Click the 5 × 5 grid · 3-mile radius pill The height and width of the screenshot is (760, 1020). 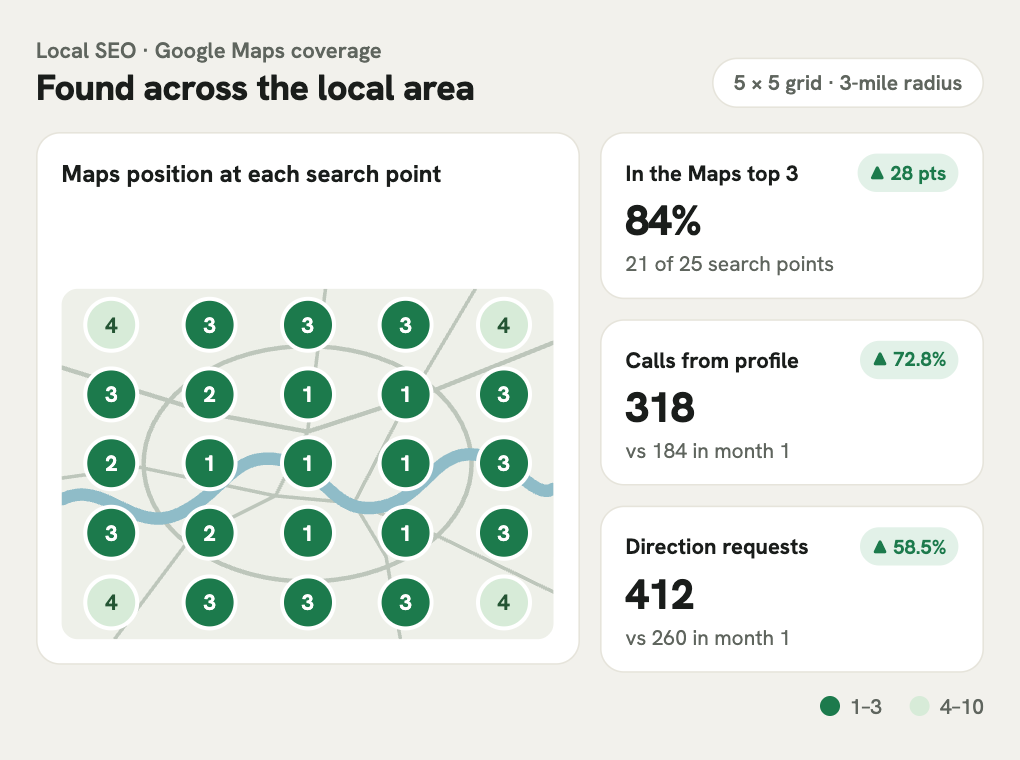coord(848,83)
